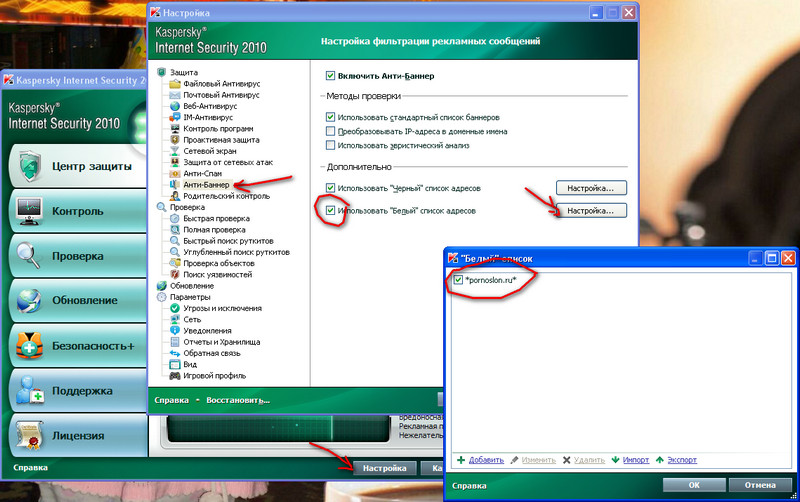Viewport: 800px width, 502px height.
Task: Click the Отчеты и Хранилища icon
Action: coord(175,342)
